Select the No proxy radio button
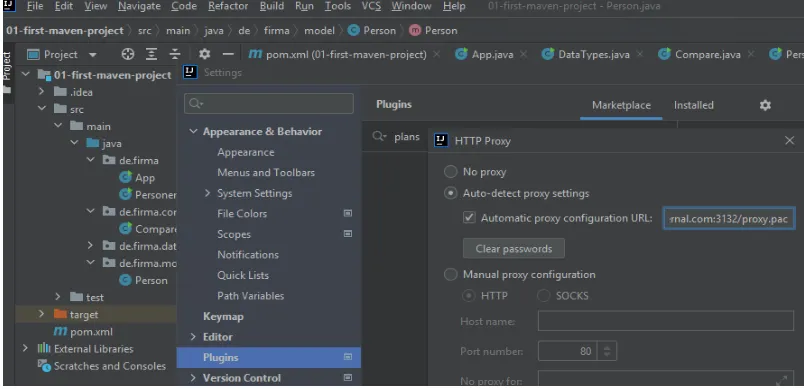Image resolution: width=804 pixels, height=389 pixels. point(450,172)
